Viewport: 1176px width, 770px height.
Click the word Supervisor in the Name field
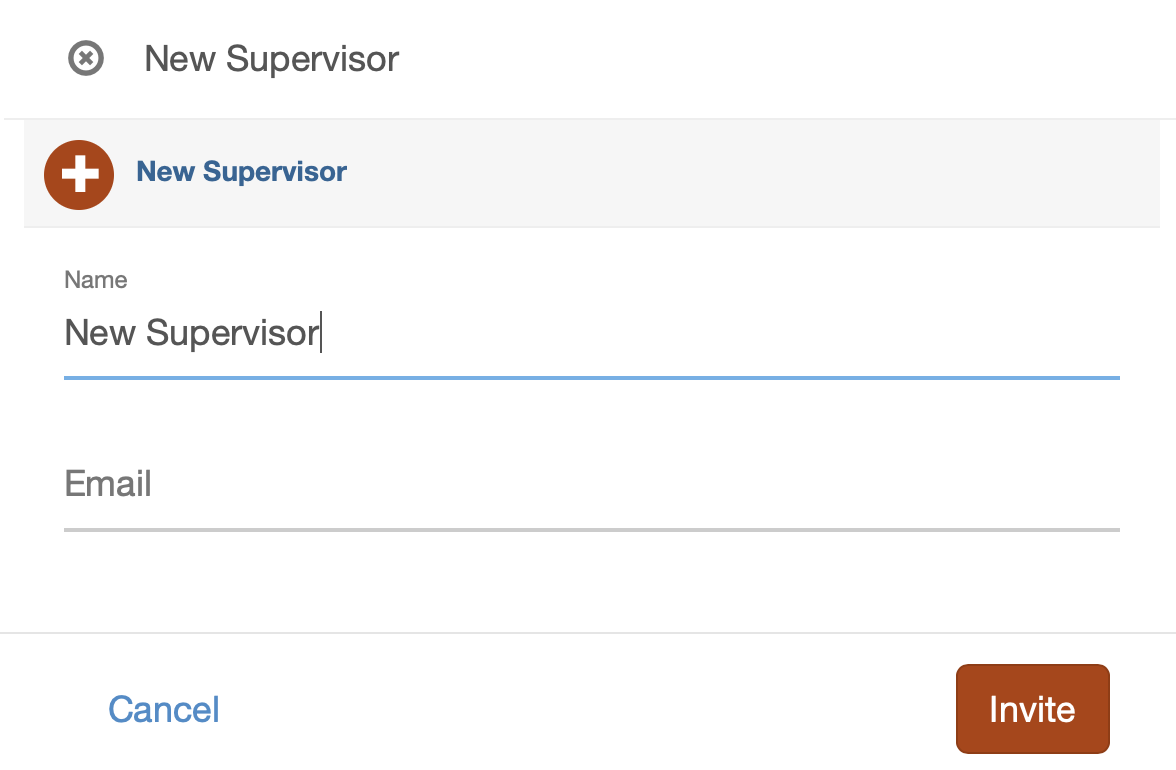point(233,333)
